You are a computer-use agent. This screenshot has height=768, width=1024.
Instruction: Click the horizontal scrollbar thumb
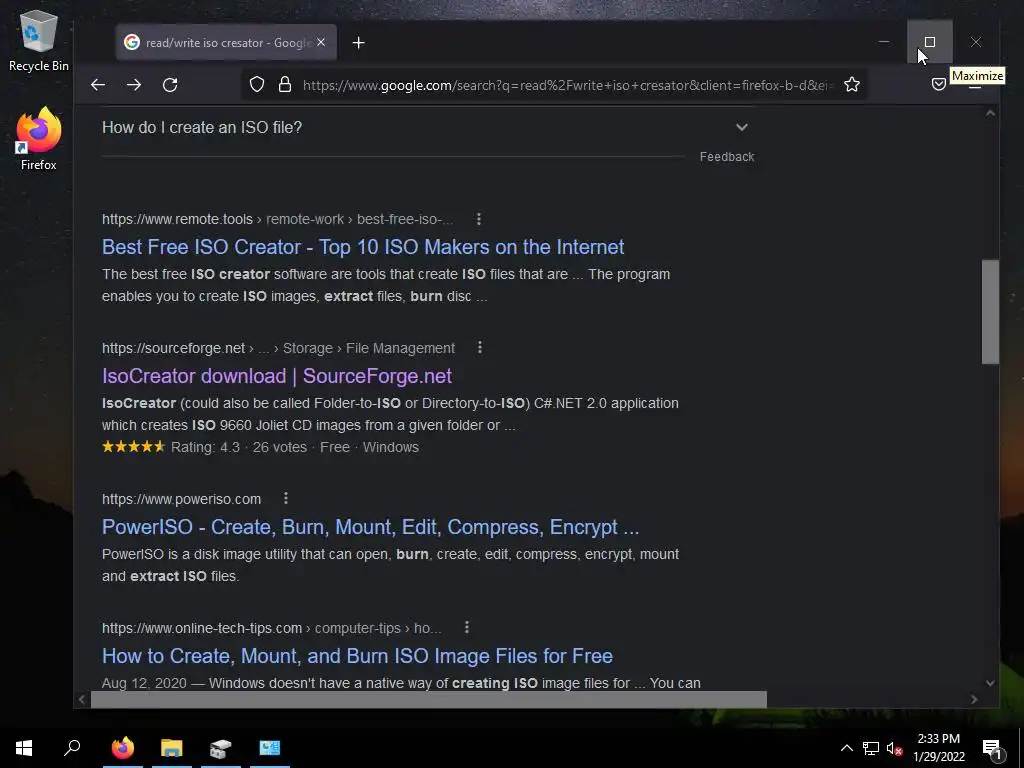(428, 699)
